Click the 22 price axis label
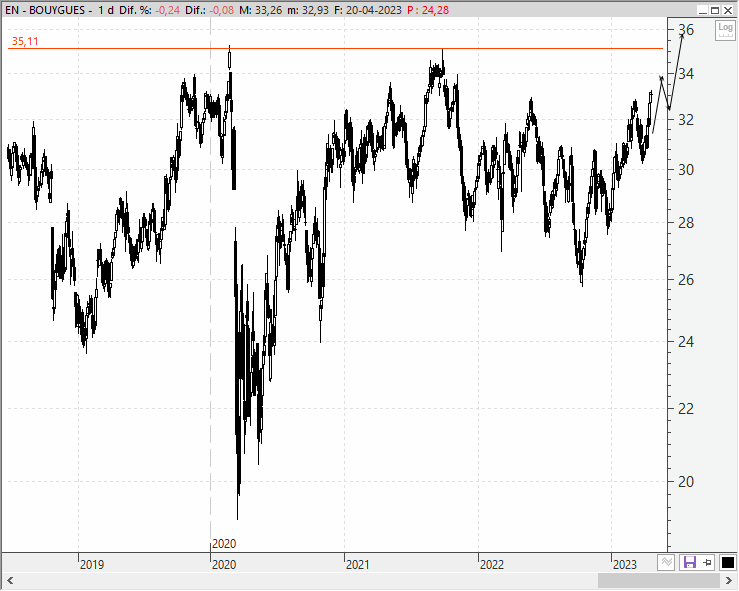 click(x=686, y=409)
